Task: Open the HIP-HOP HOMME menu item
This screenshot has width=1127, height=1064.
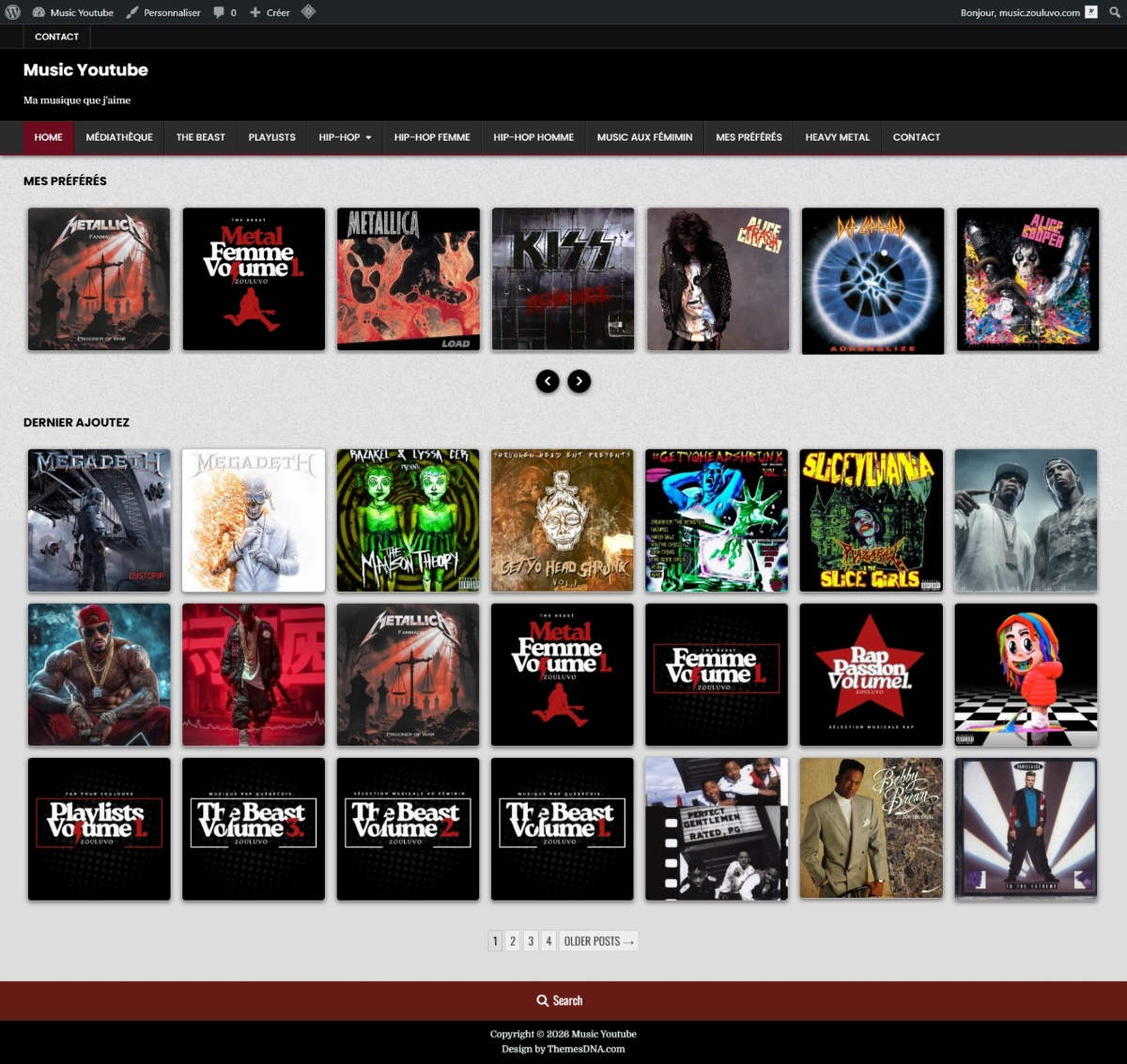Action: 533,137
